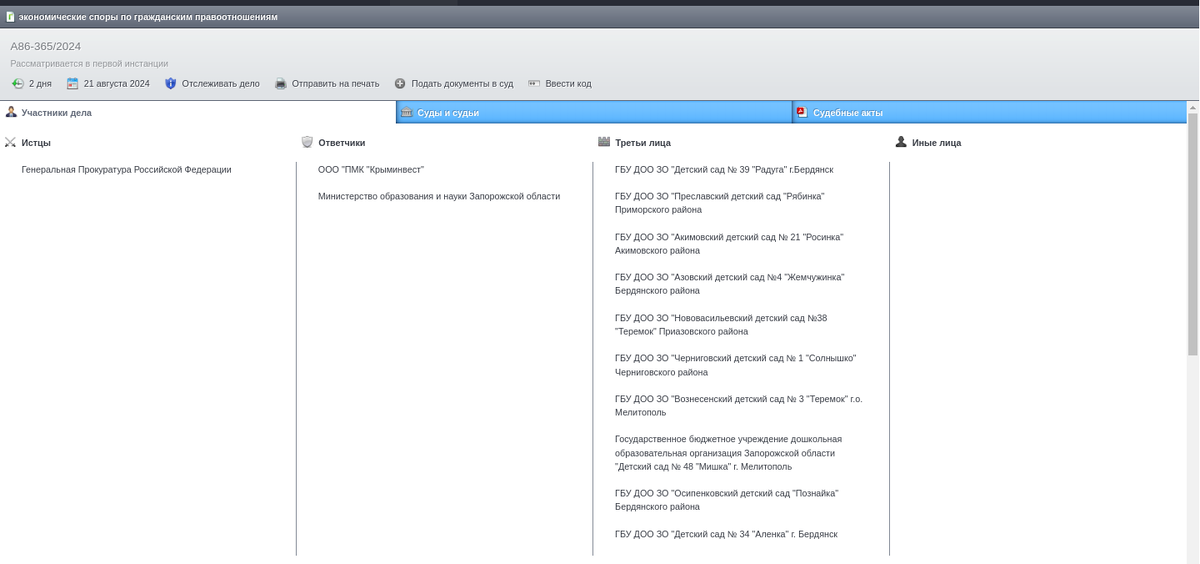Click the Ответчики column header
1200x564 pixels.
pyautogui.click(x=341, y=143)
